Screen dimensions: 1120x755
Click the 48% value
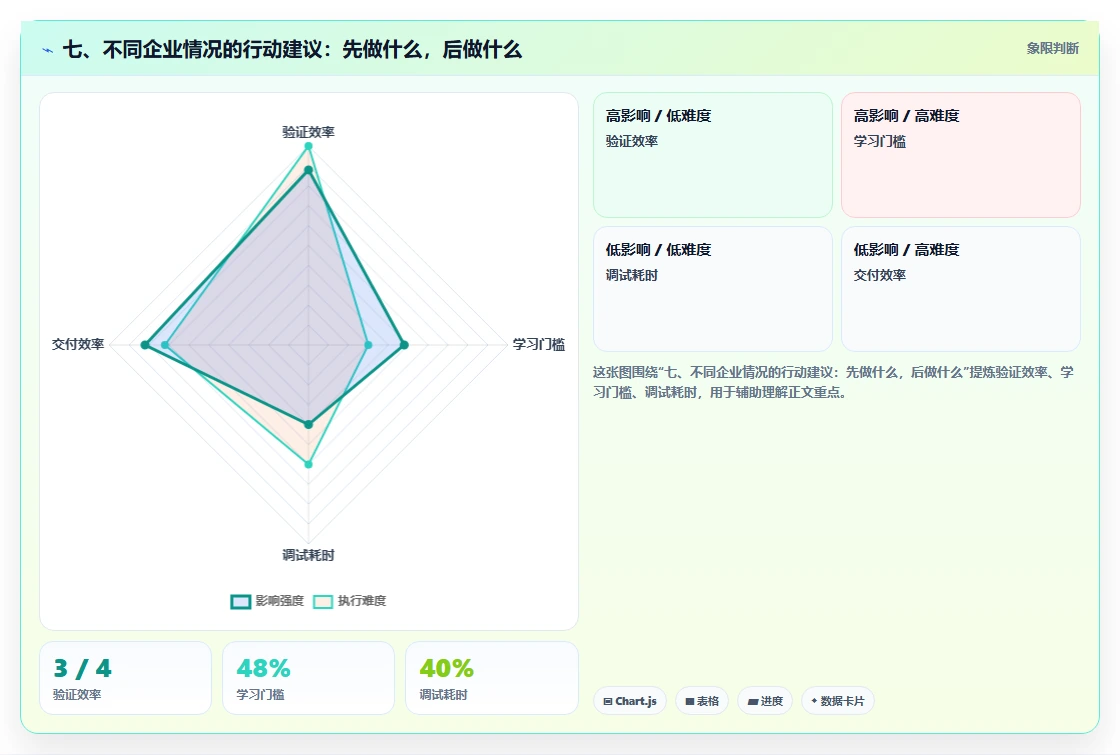264,669
